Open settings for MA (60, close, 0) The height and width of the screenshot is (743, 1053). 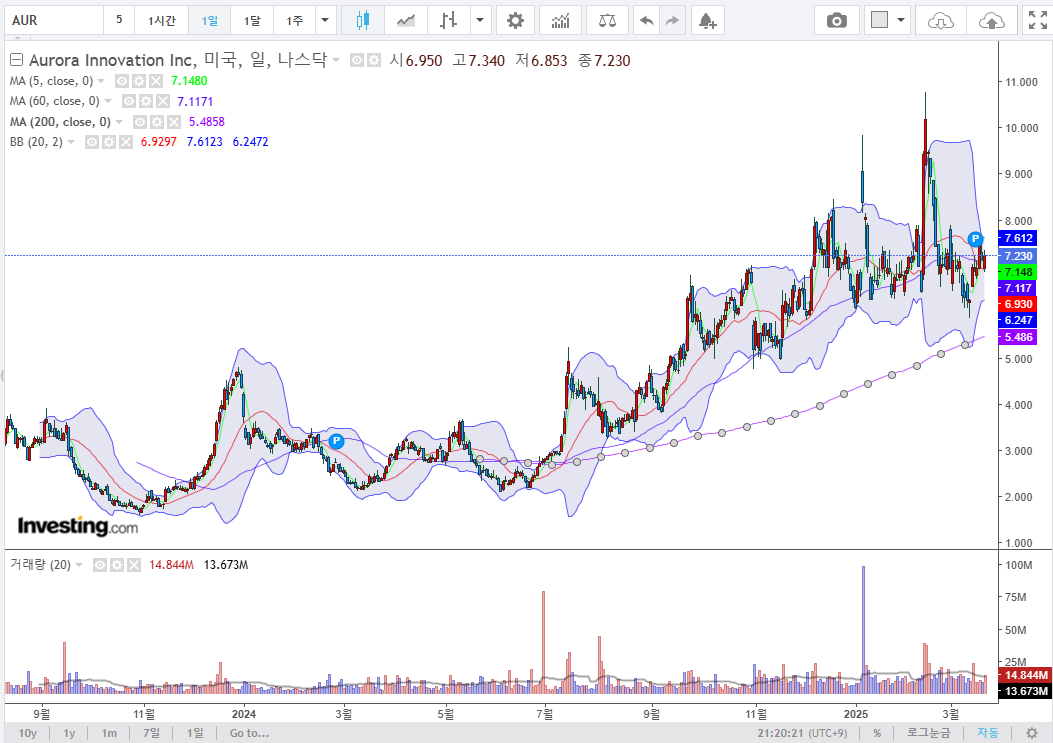[x=146, y=101]
